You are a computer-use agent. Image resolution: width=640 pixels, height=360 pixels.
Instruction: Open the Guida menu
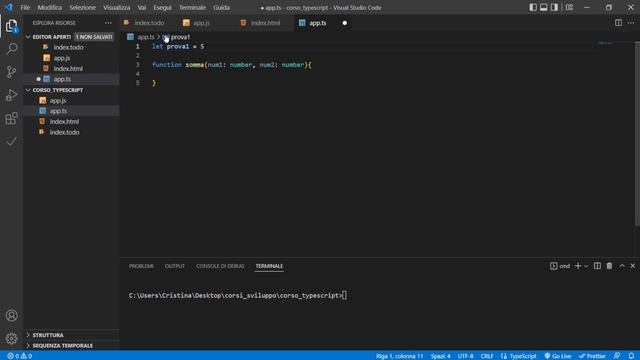click(x=221, y=7)
